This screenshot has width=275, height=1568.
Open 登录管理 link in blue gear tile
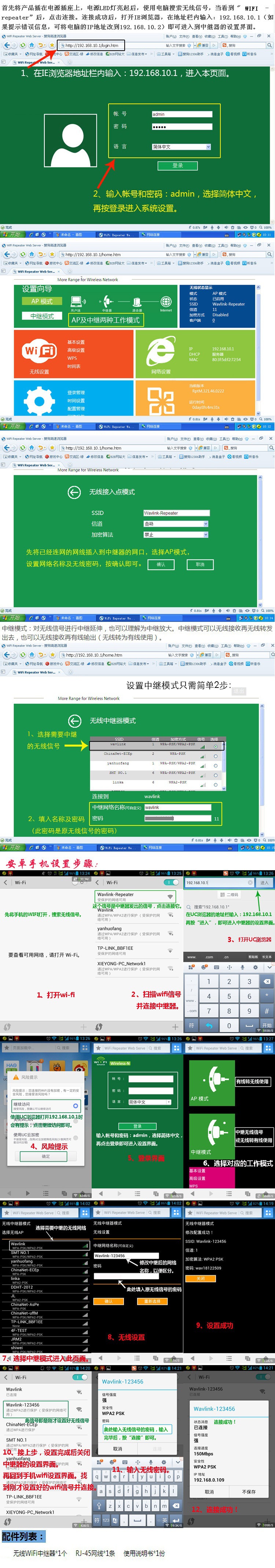click(76, 393)
